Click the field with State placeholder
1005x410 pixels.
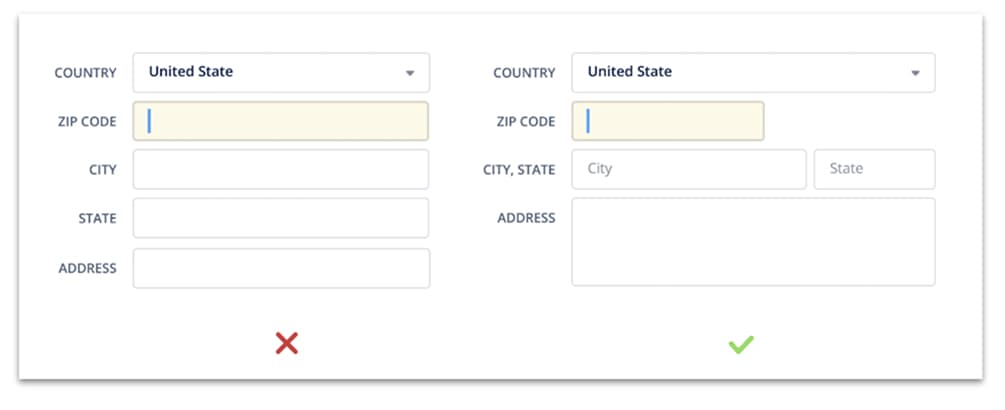[875, 169]
